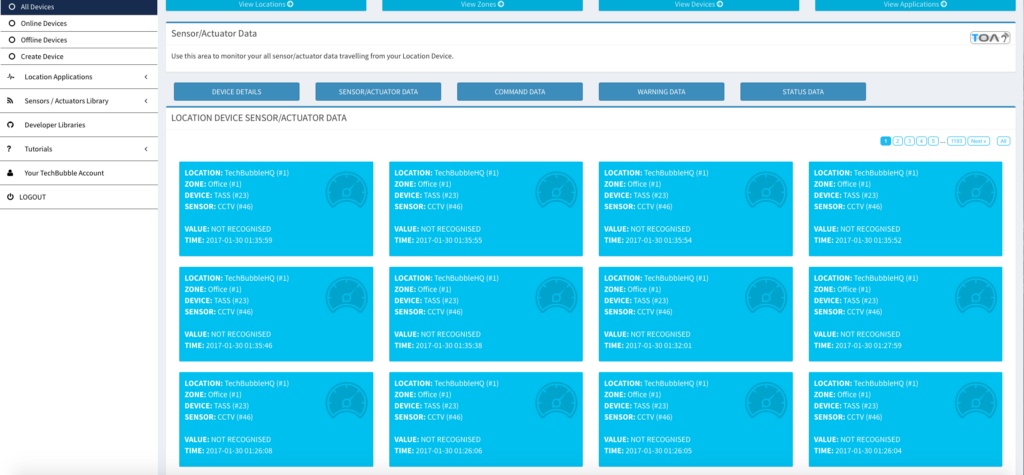Click gauge icon on 01:26:05 card
Screen dimensions: 1024x475
[766, 401]
